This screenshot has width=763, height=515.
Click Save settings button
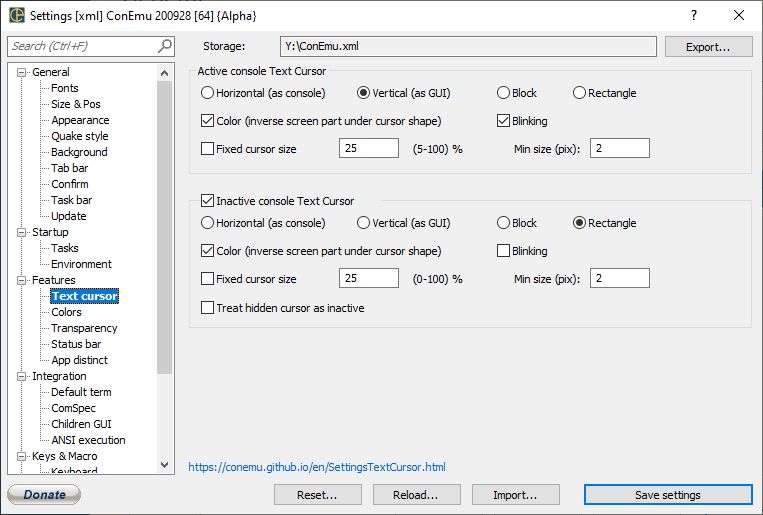[668, 495]
